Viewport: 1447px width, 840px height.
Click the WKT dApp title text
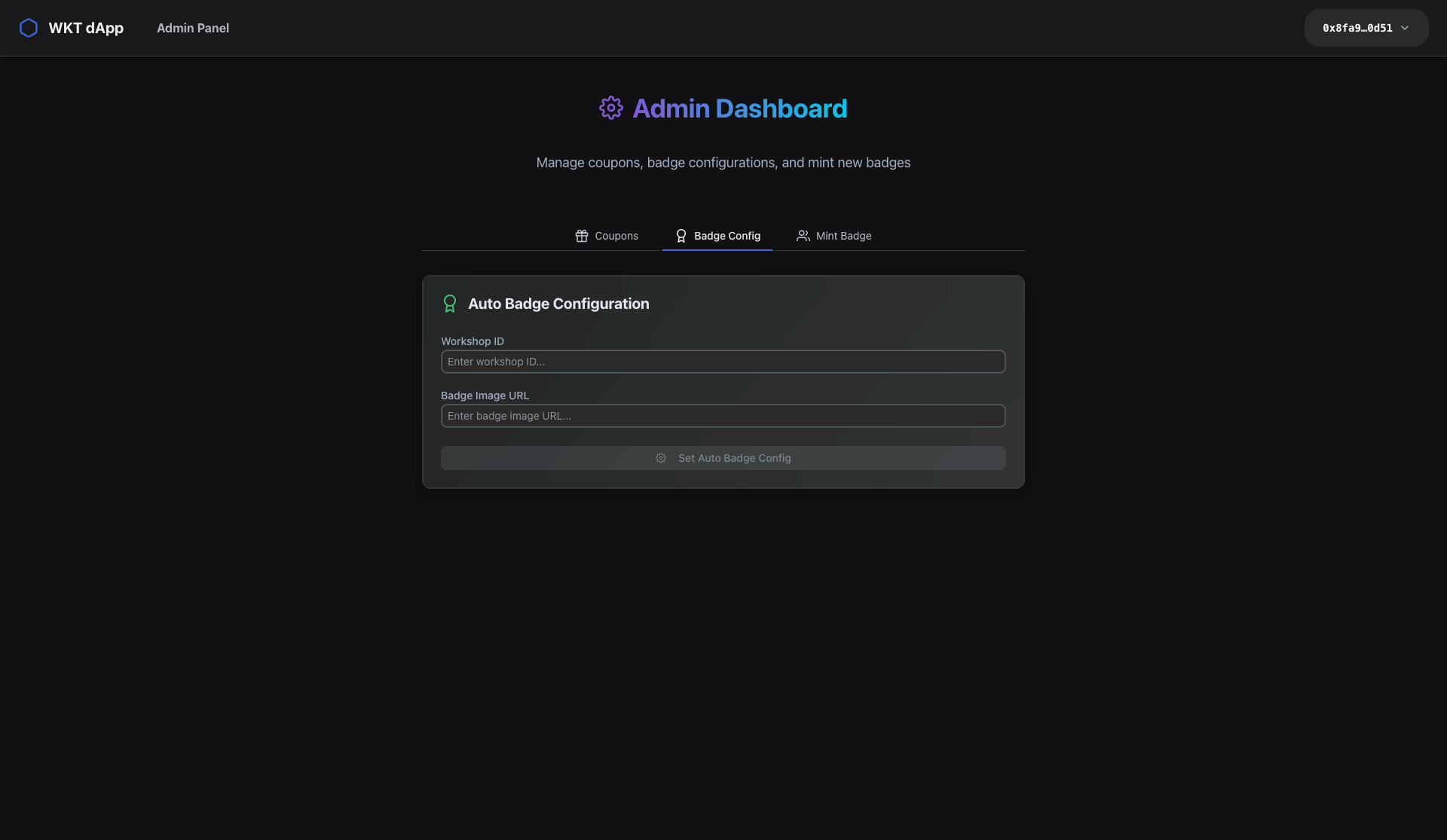pyautogui.click(x=86, y=28)
